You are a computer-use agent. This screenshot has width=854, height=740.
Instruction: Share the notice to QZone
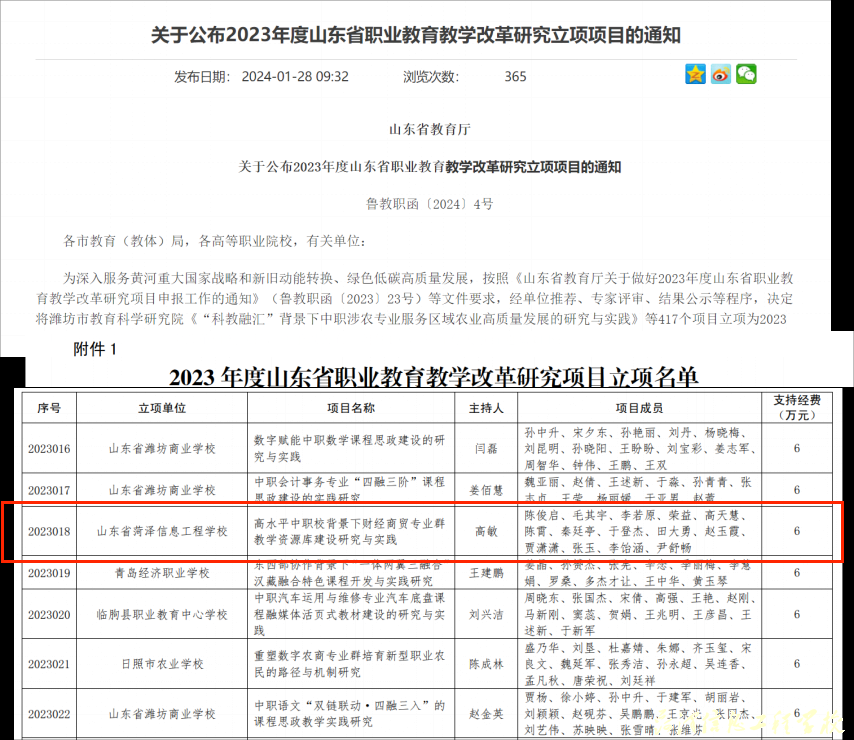coord(695,73)
